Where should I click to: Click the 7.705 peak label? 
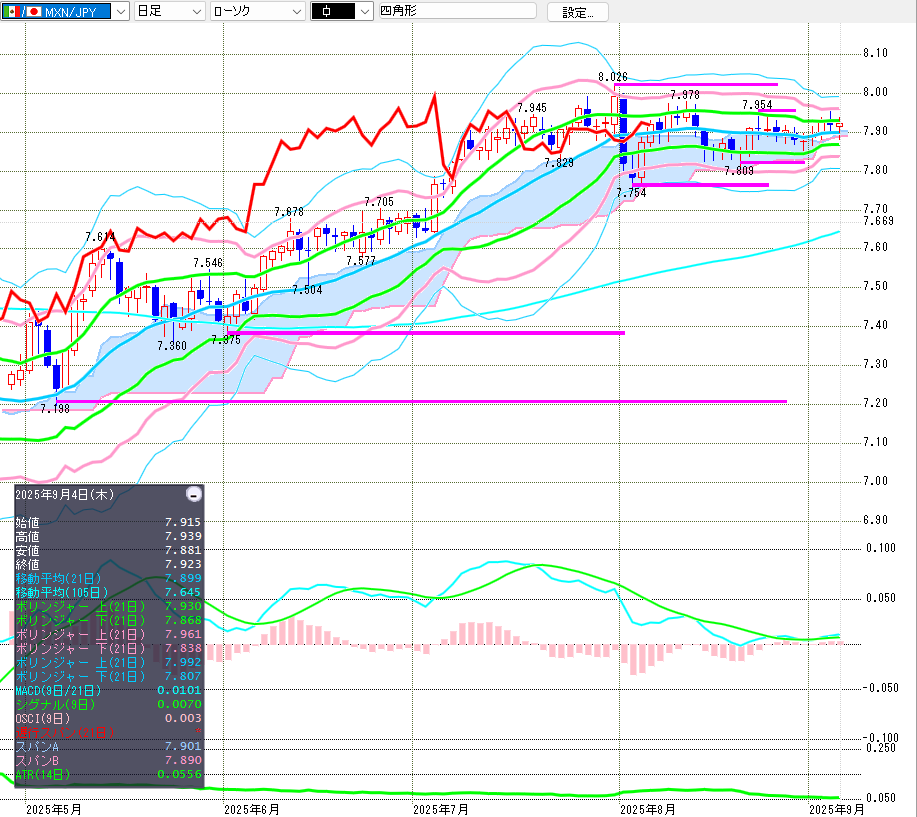tap(378, 202)
